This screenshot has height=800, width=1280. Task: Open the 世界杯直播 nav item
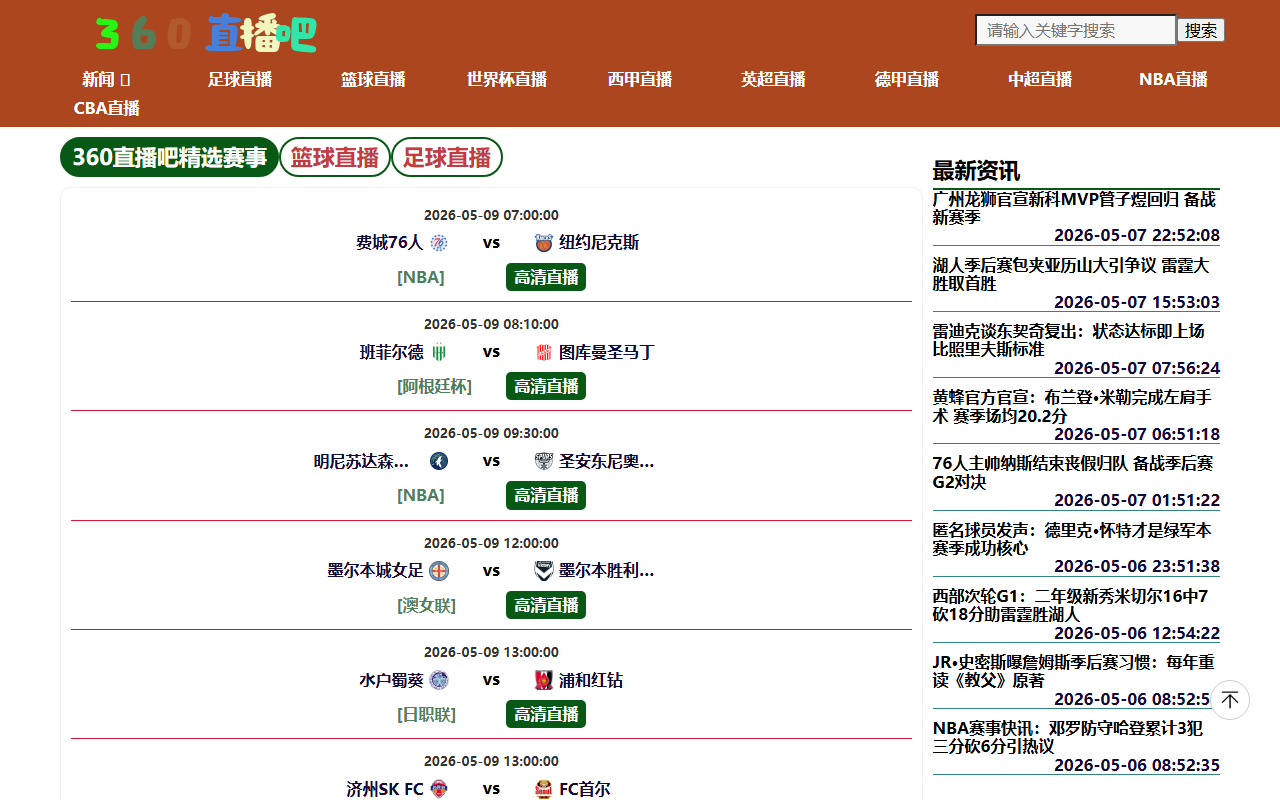507,79
